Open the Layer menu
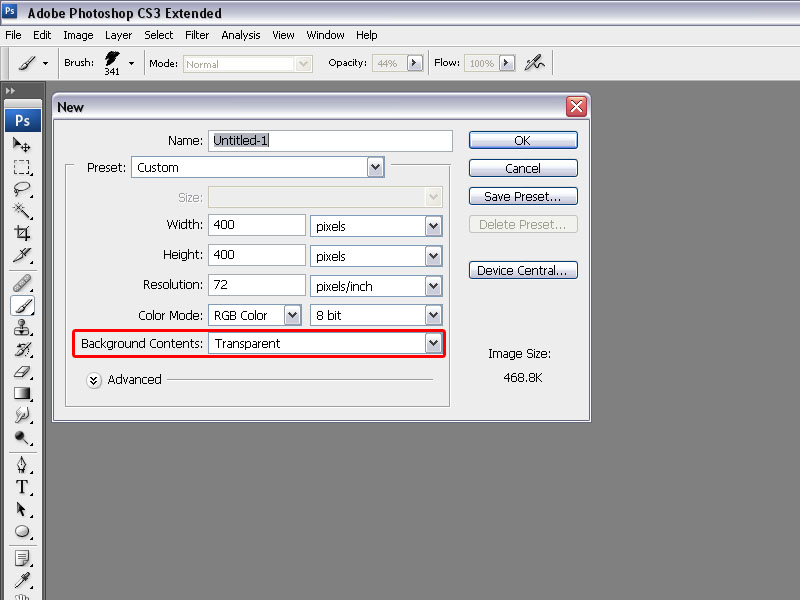 point(118,35)
